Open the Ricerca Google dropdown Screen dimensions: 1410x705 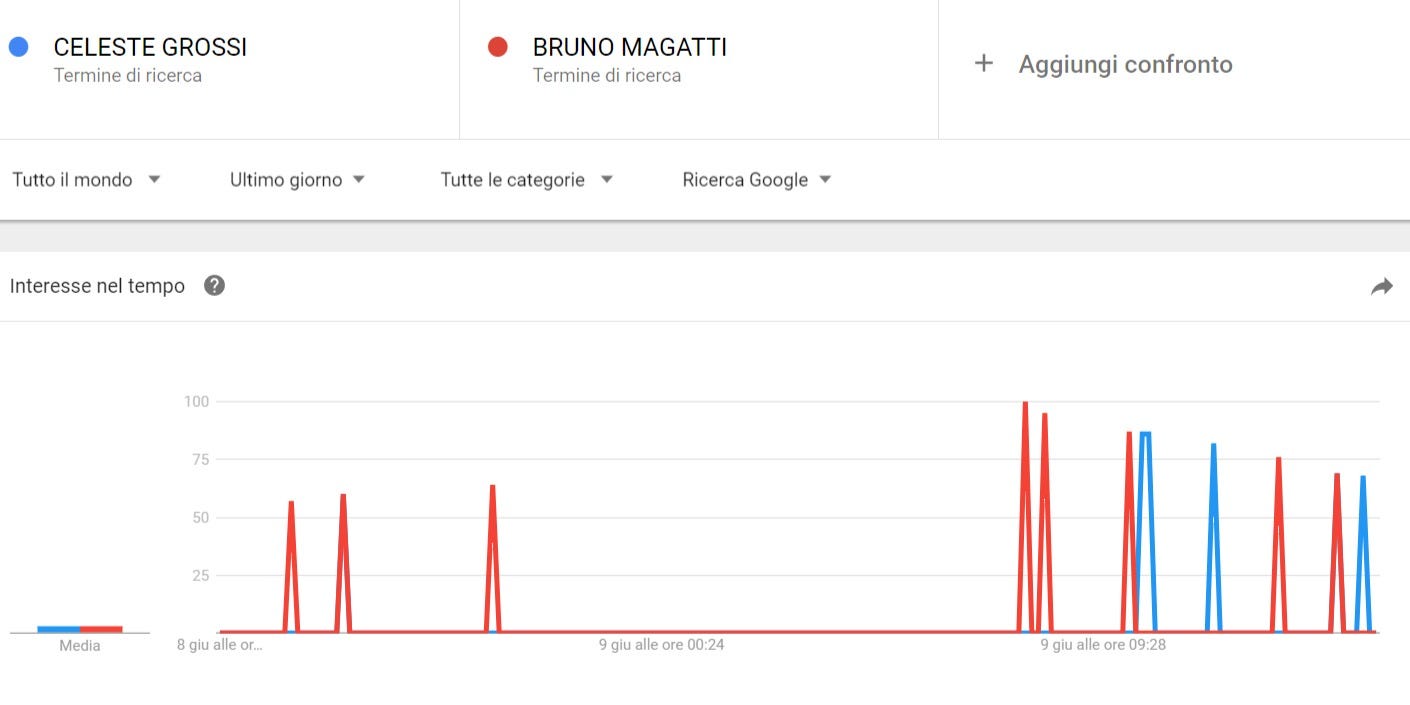point(757,180)
